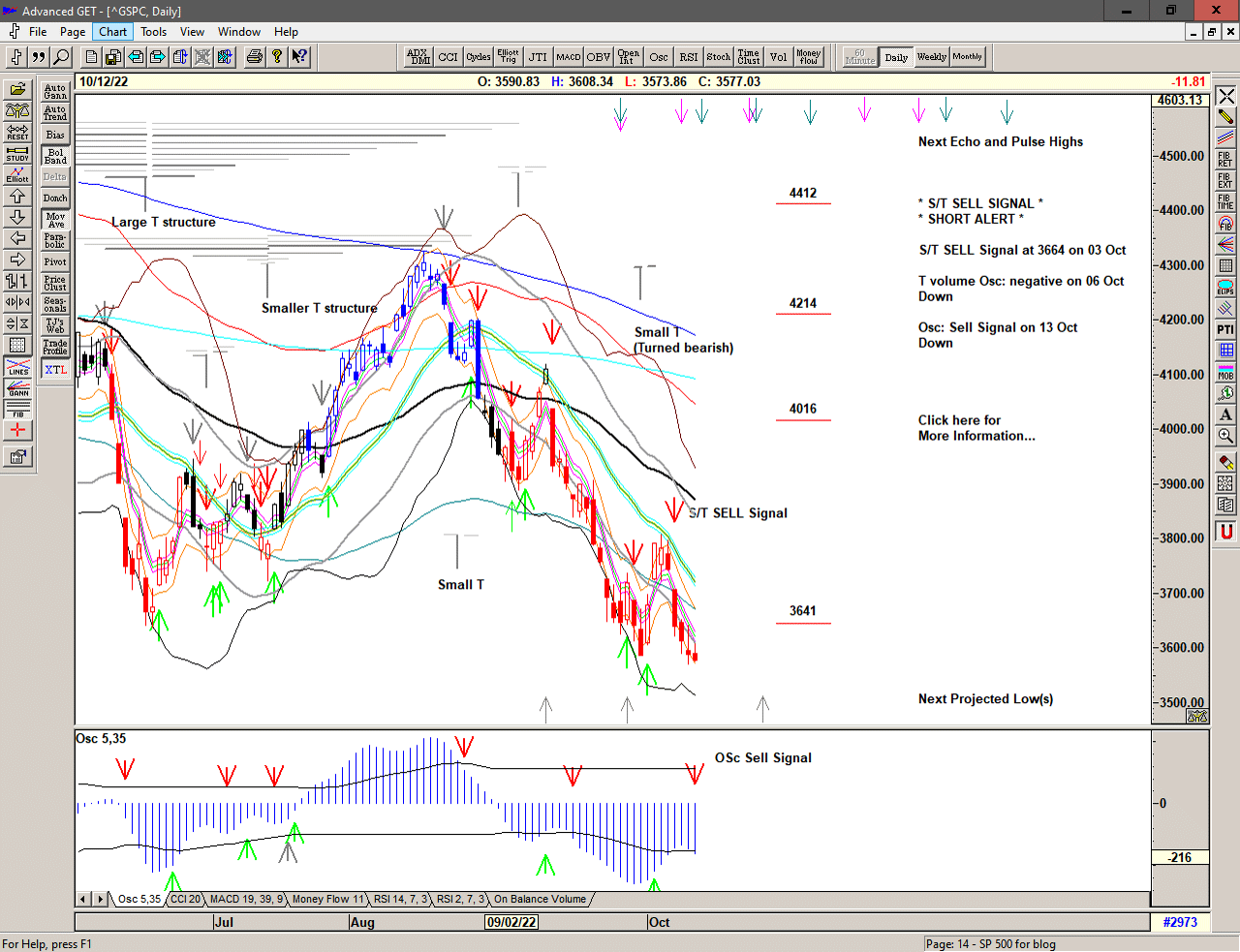Switch to the MACD 19, 39, 9 tab
1240x952 pixels.
246,900
